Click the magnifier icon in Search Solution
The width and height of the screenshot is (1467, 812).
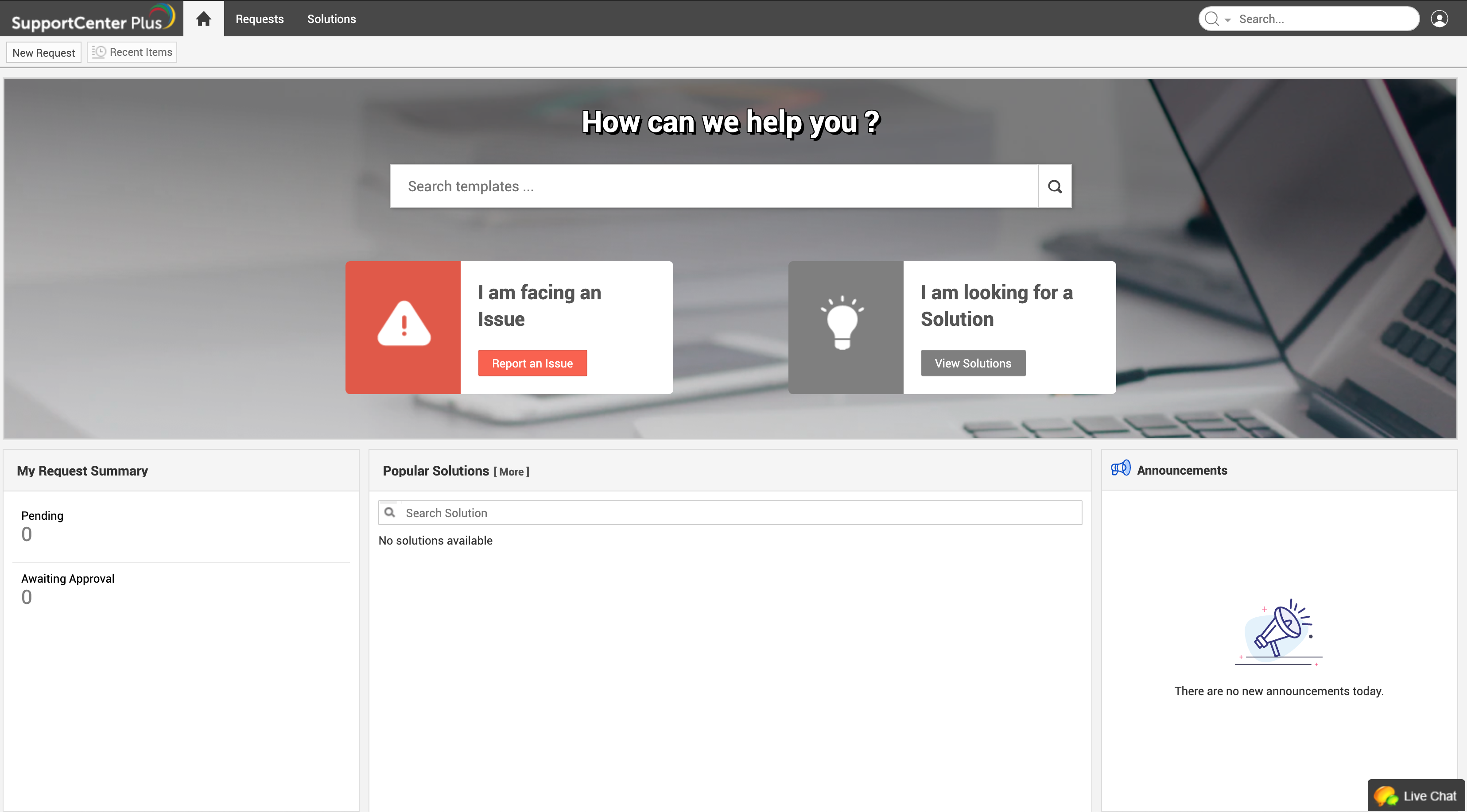pos(390,513)
